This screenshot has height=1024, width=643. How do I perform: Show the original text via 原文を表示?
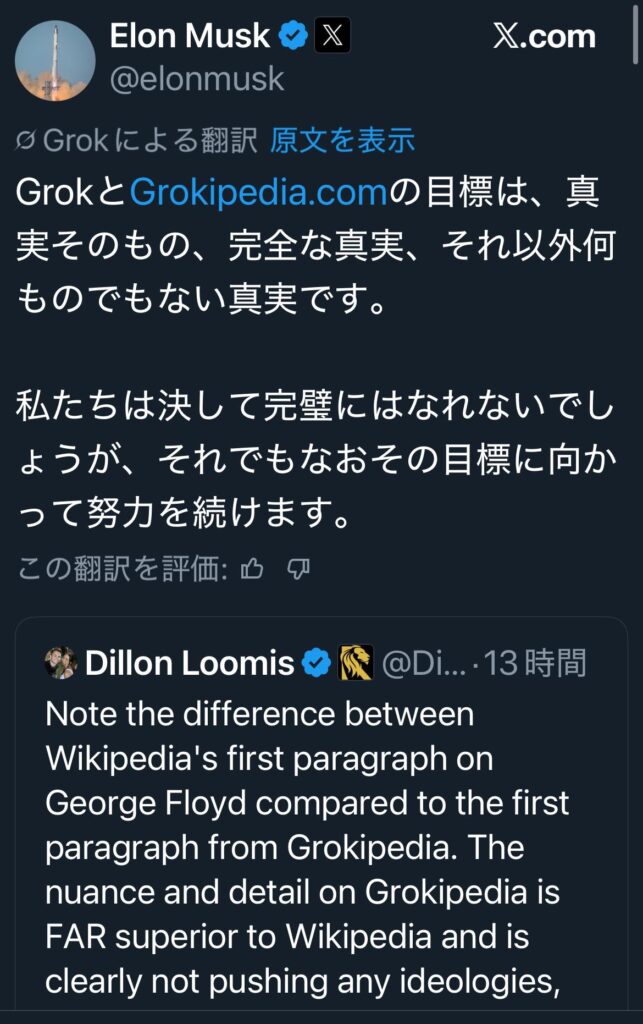[342, 141]
